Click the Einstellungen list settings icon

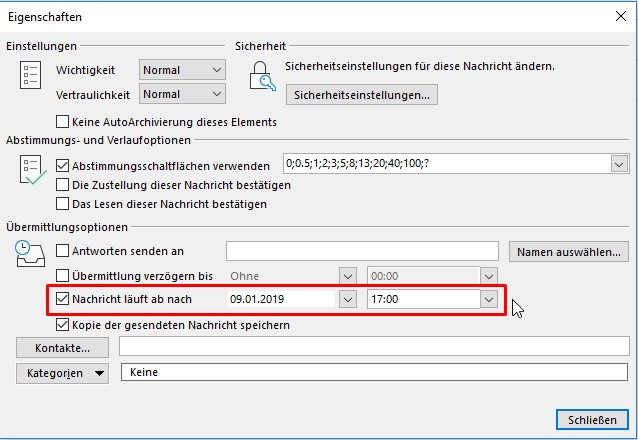31,75
